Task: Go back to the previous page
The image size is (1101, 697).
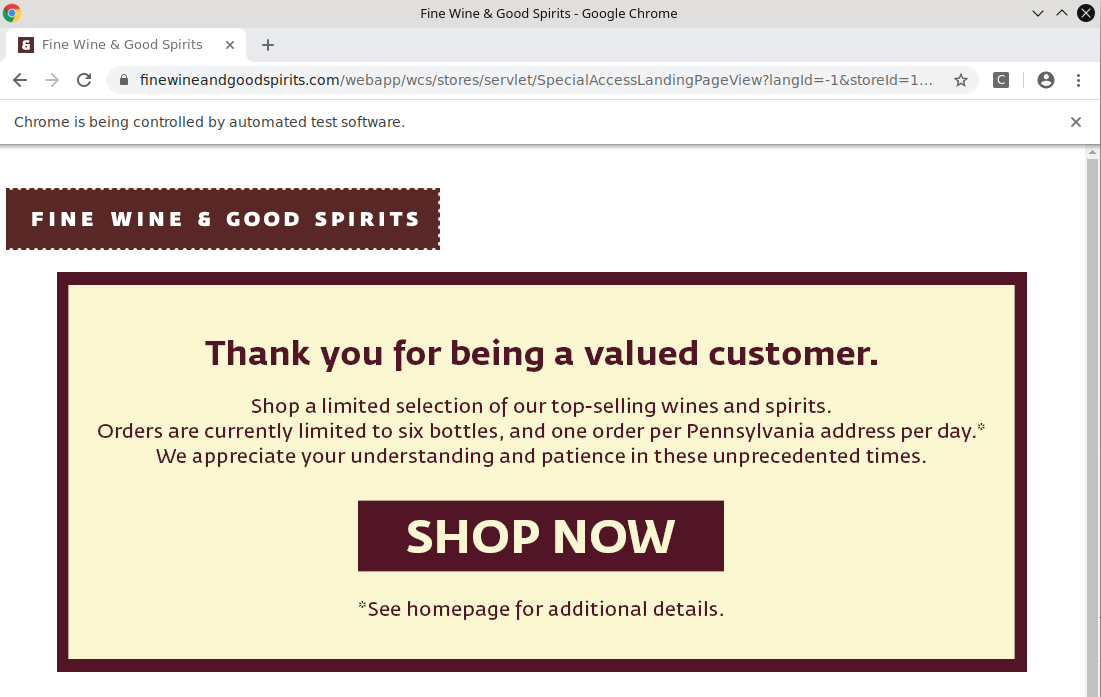Action: pyautogui.click(x=20, y=80)
